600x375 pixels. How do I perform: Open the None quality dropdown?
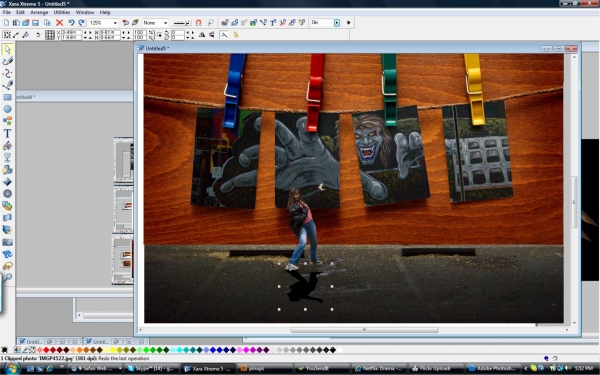165,23
